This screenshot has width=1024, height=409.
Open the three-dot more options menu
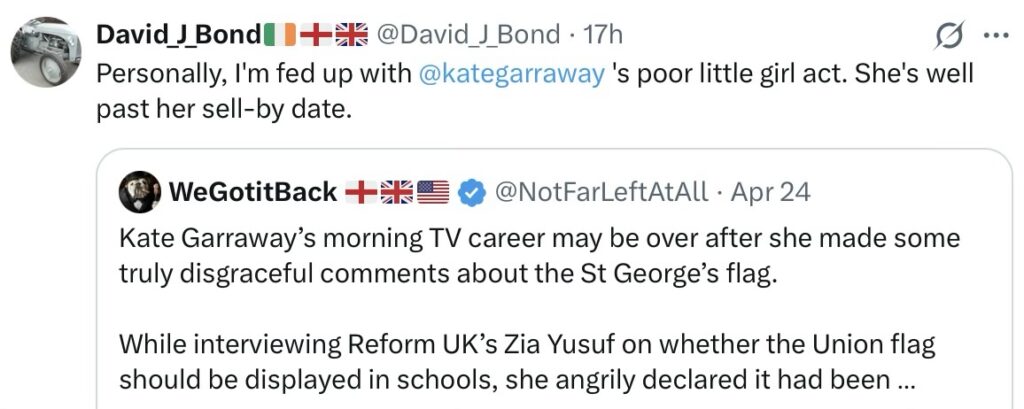point(997,34)
